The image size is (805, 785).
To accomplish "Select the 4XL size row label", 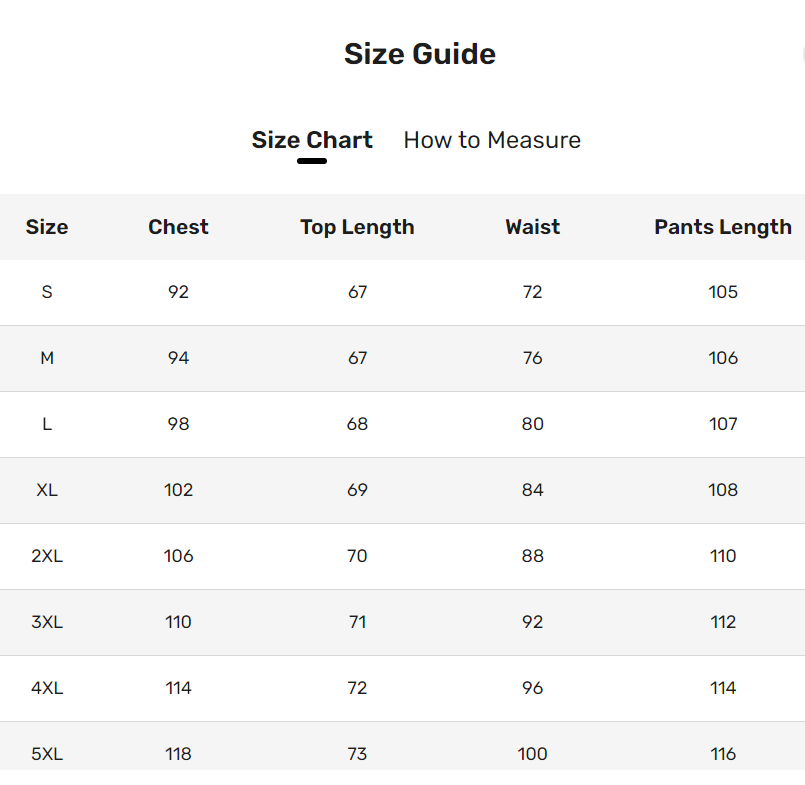I will [47, 688].
